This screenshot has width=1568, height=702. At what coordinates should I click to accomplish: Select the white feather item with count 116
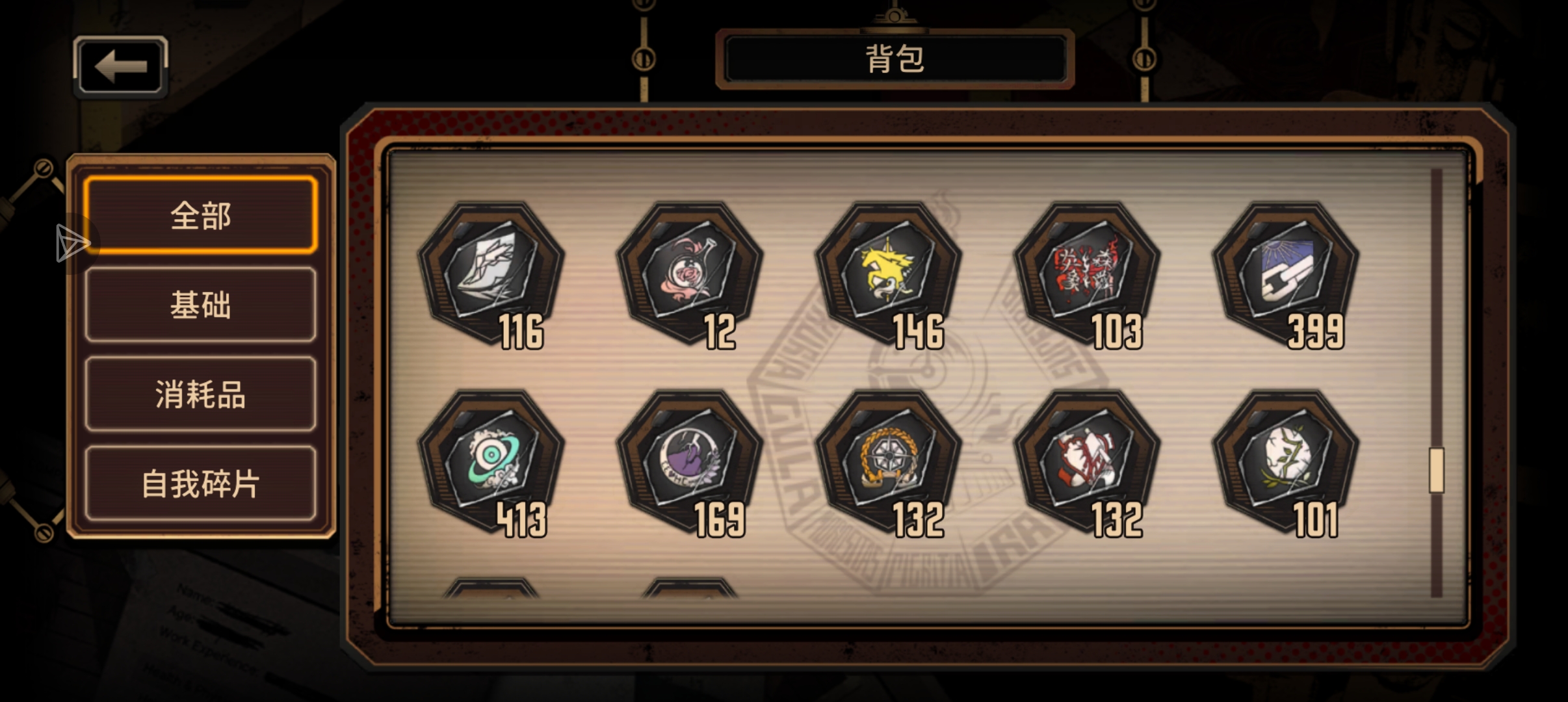point(491,274)
